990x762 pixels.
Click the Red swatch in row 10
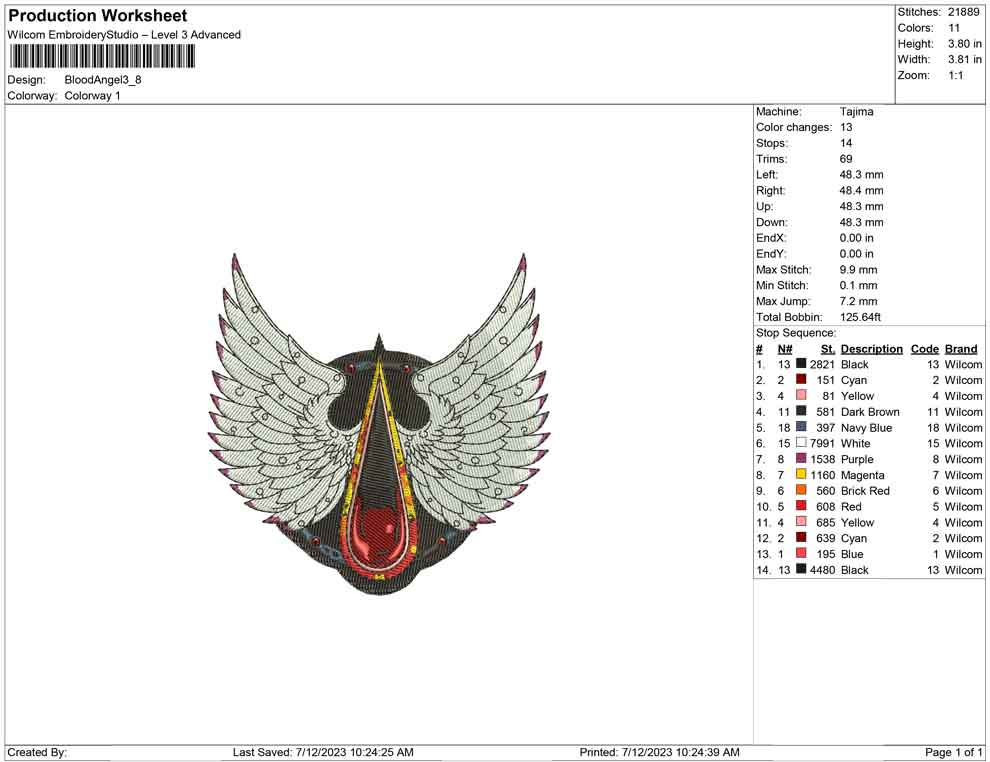coord(801,506)
